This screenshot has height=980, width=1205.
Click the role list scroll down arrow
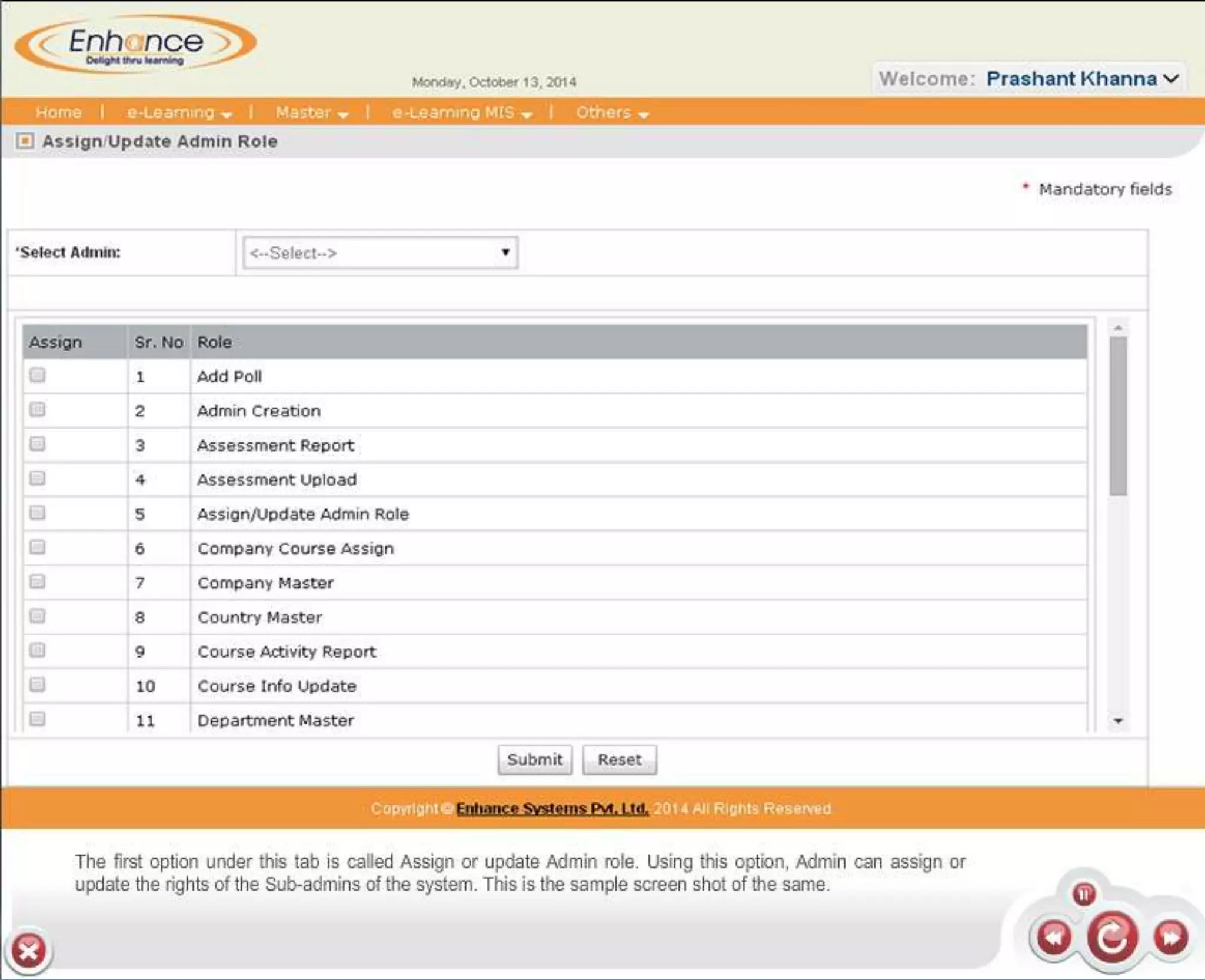coord(1118,721)
